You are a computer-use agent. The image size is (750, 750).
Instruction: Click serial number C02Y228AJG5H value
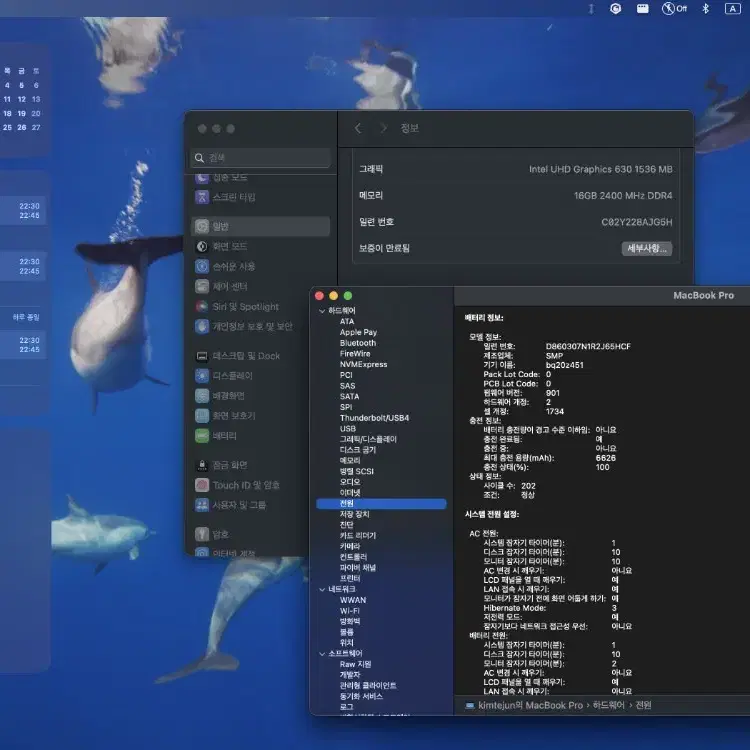coord(636,222)
